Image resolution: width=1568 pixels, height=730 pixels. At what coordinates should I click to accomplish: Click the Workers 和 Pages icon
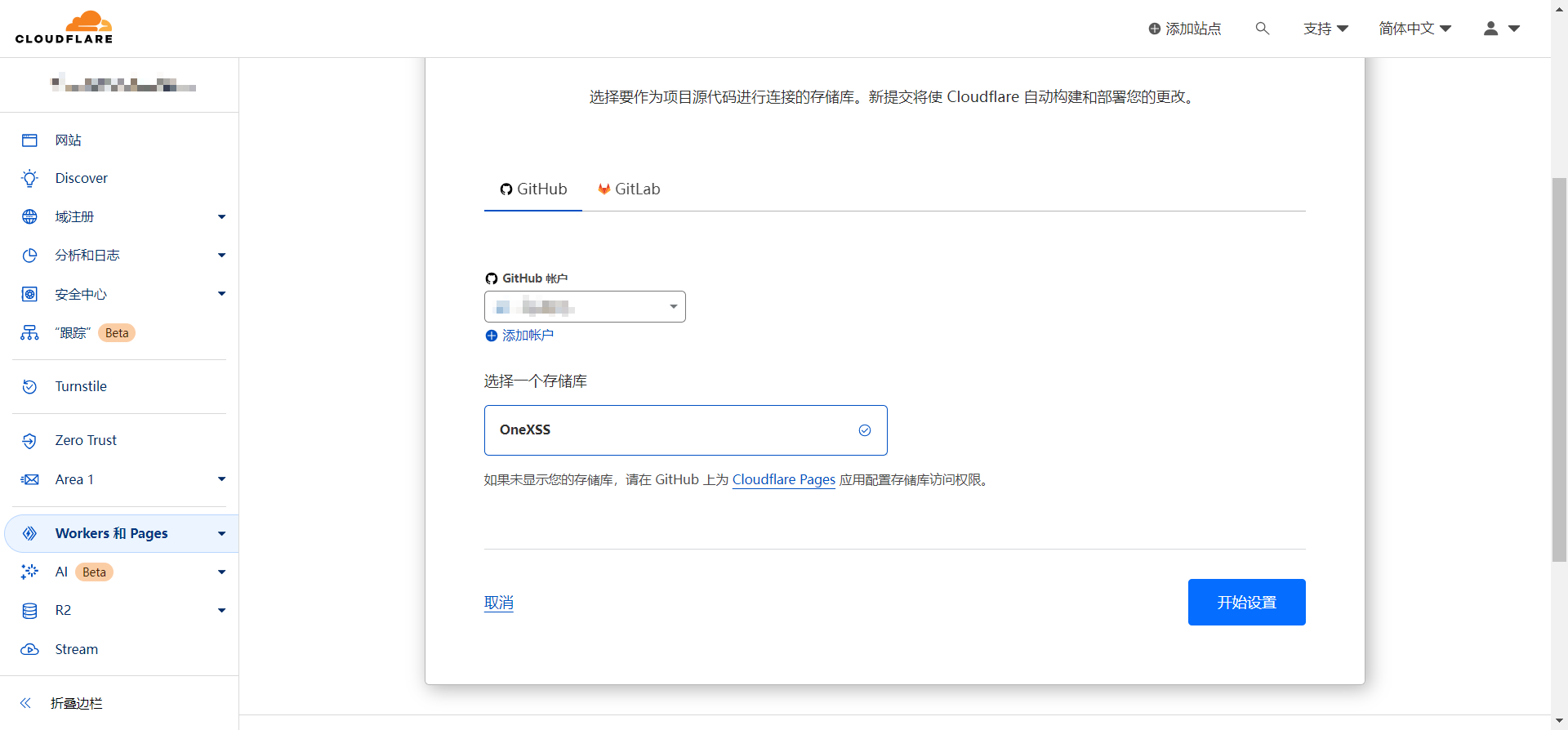tap(29, 533)
